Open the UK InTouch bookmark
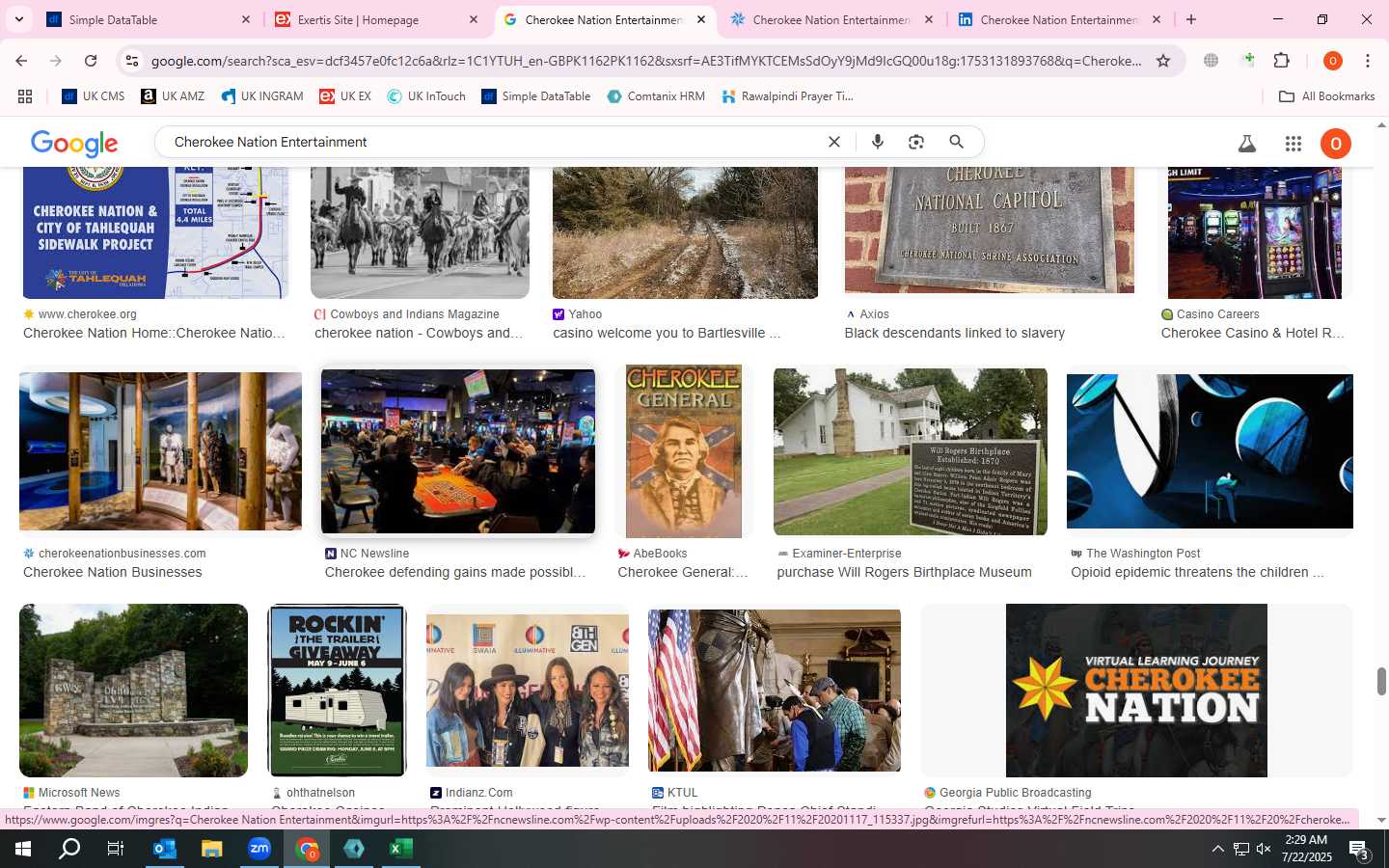 pyautogui.click(x=426, y=96)
